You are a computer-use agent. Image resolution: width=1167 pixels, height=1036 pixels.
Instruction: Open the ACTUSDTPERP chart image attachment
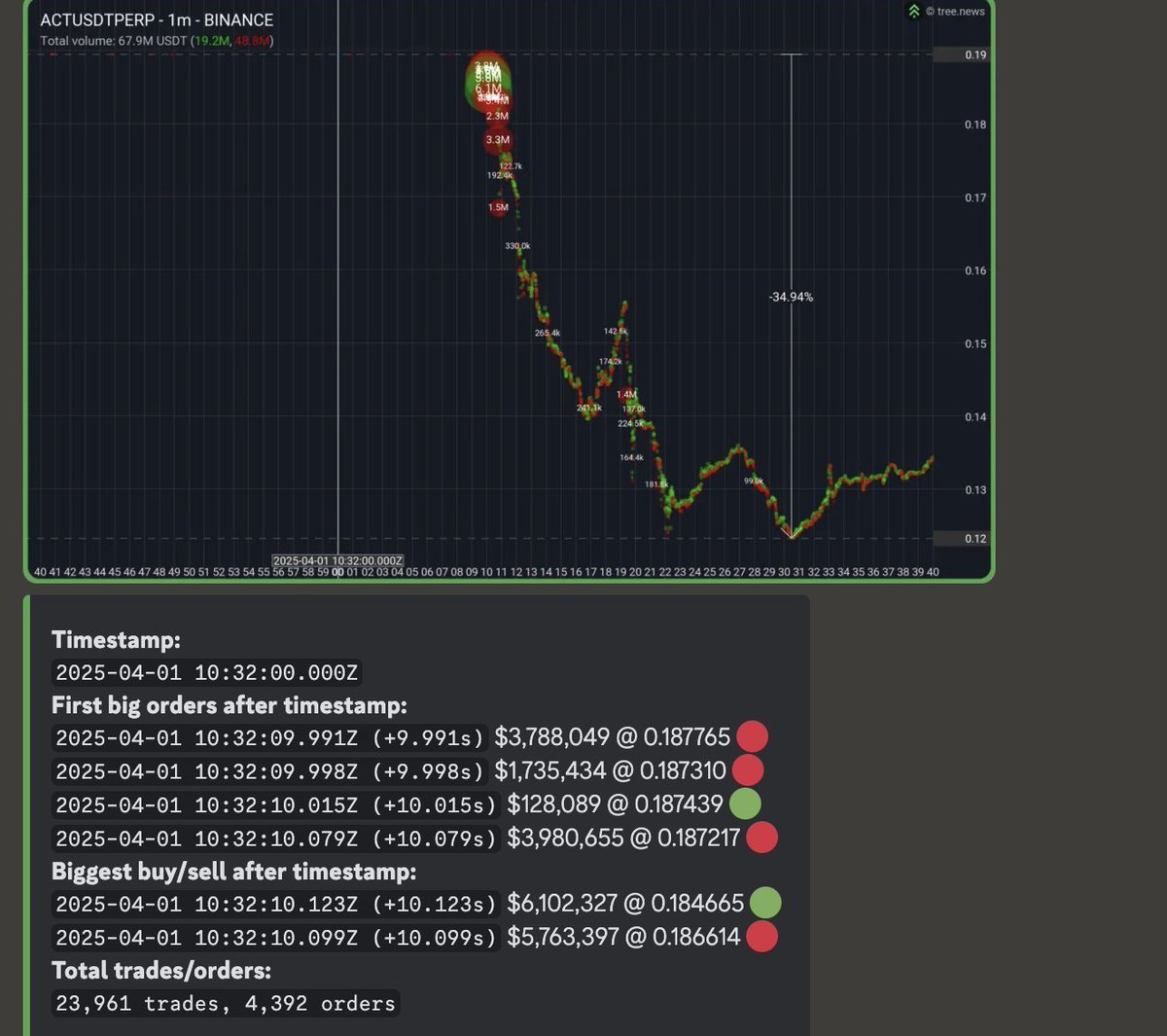tap(509, 291)
